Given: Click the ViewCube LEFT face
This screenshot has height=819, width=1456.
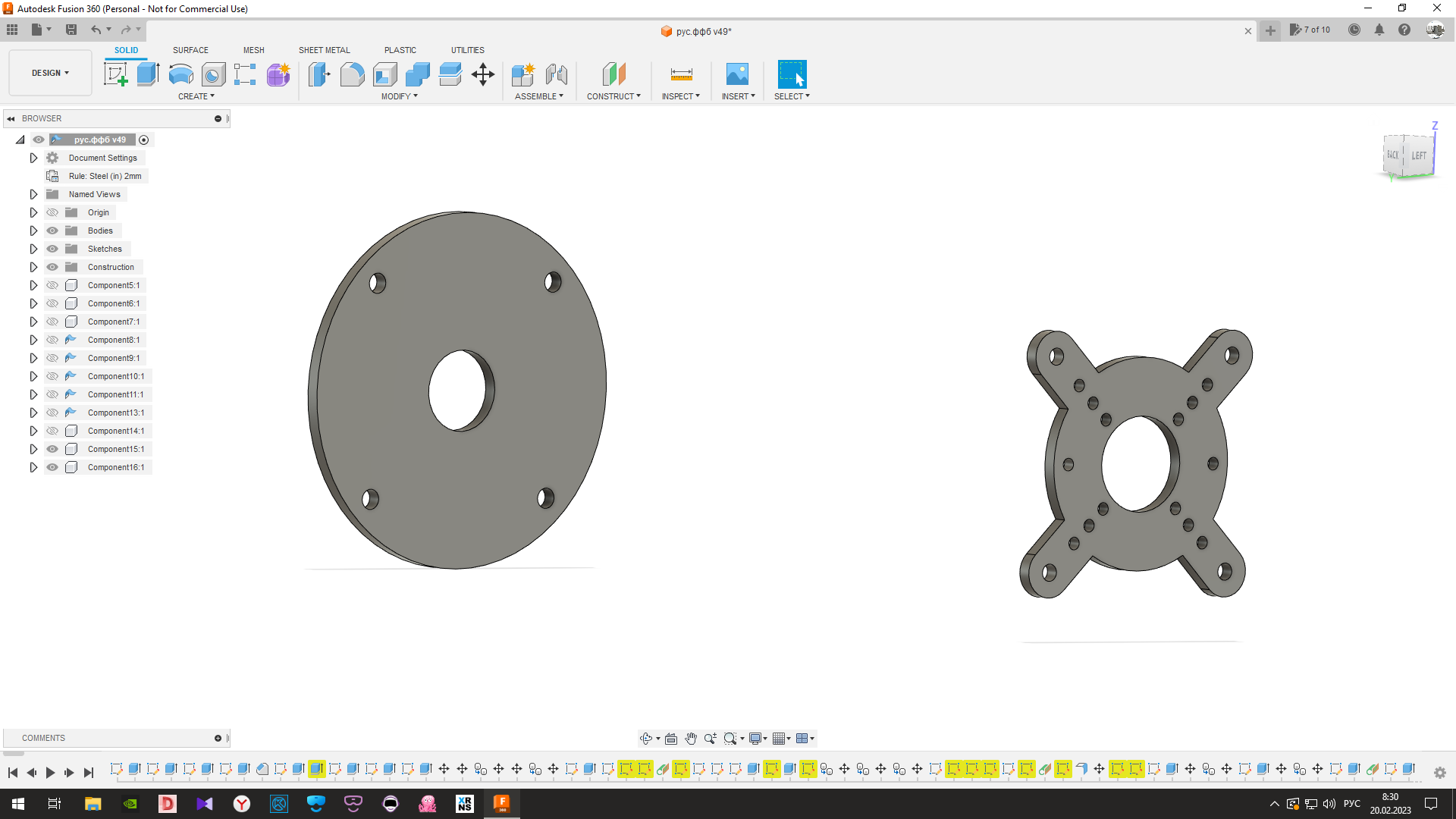Looking at the screenshot, I should click(1418, 155).
